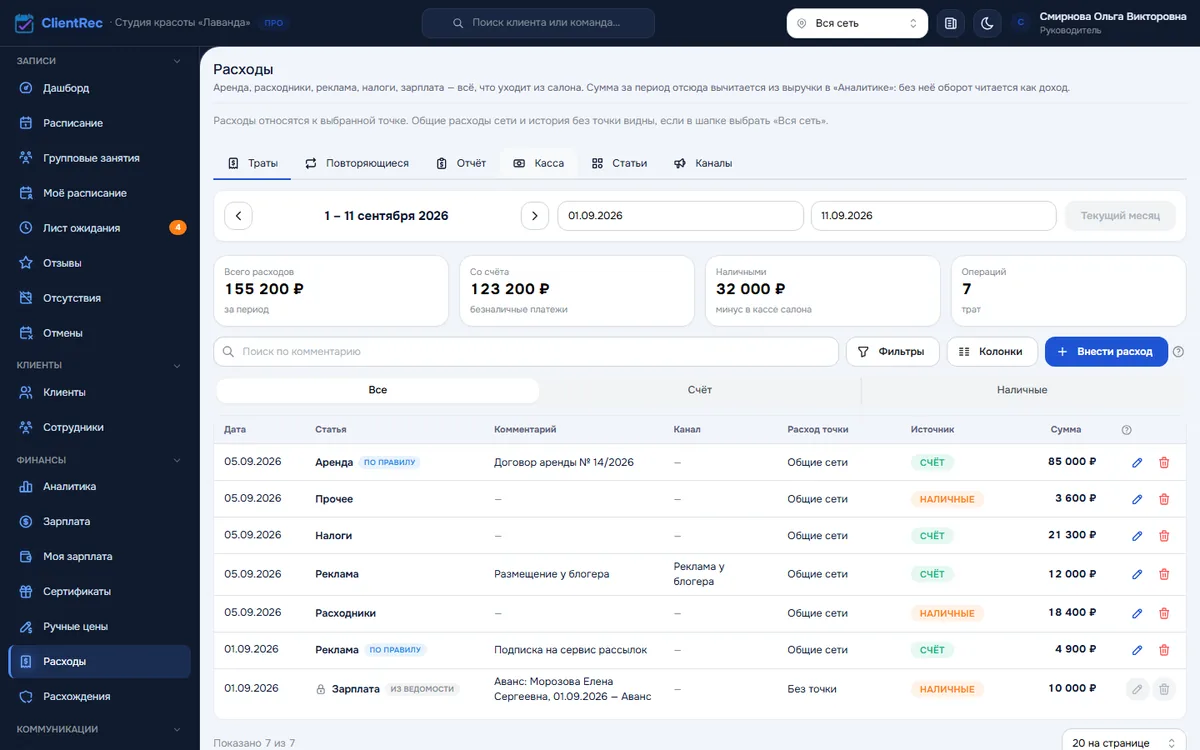This screenshot has height=750, width=1200.
Task: Edit the Расходники 18 400 ₽ expense
Action: [1137, 613]
